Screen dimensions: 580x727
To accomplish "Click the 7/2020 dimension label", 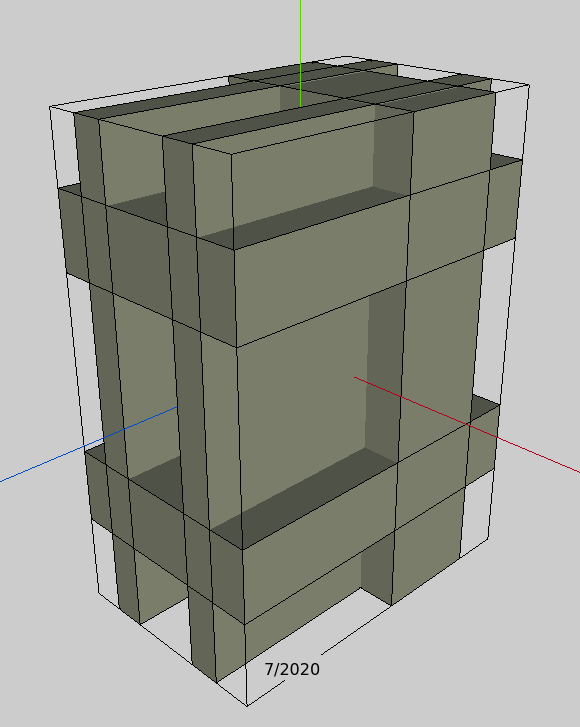I will 292,669.
